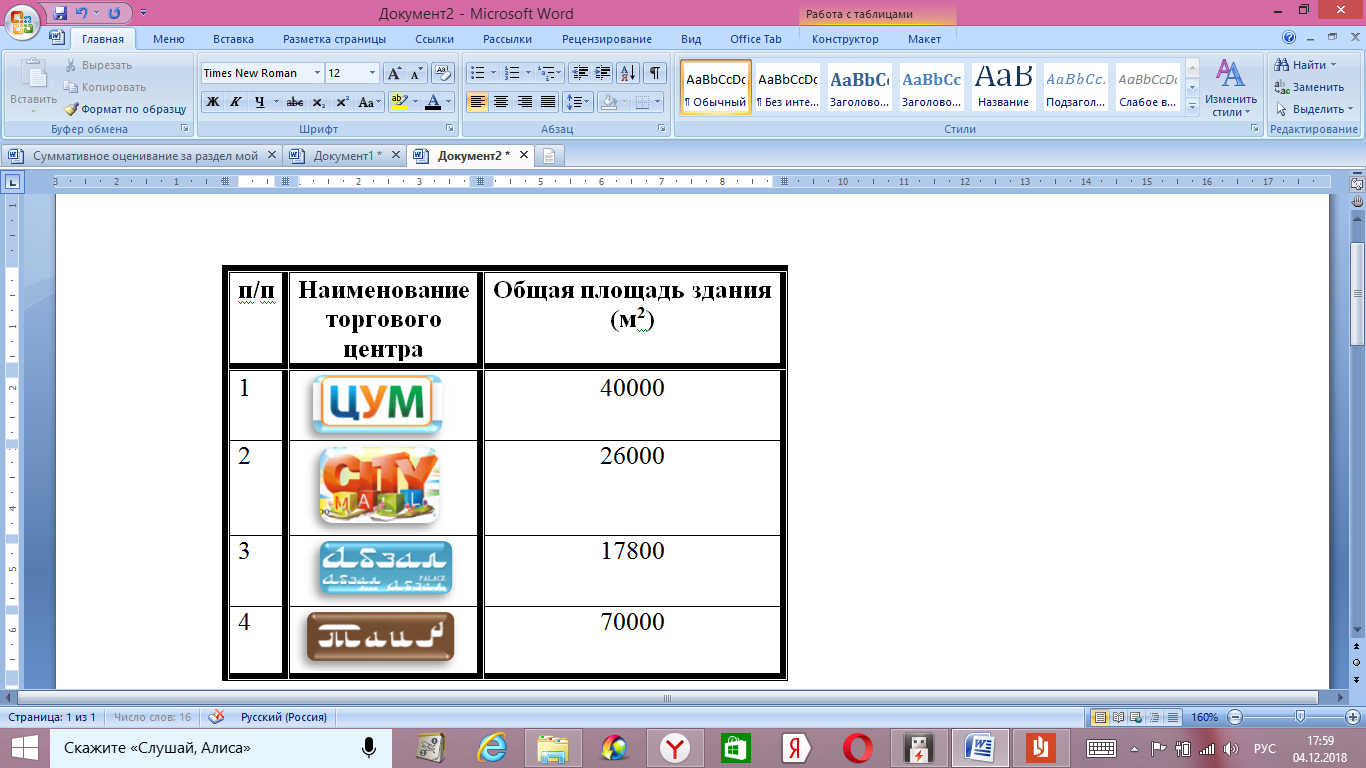The height and width of the screenshot is (768, 1366).
Task: Zoom out with minus button
Action: click(x=1235, y=717)
